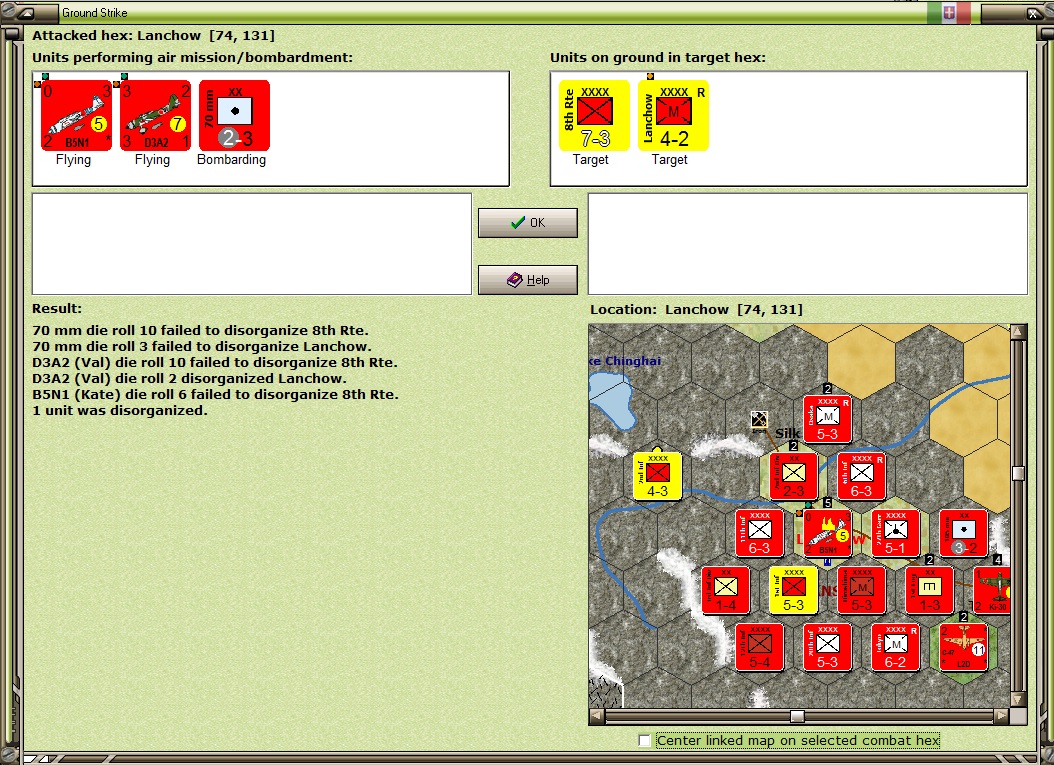Click the Hiroshima 5-3 map unit

862,590
